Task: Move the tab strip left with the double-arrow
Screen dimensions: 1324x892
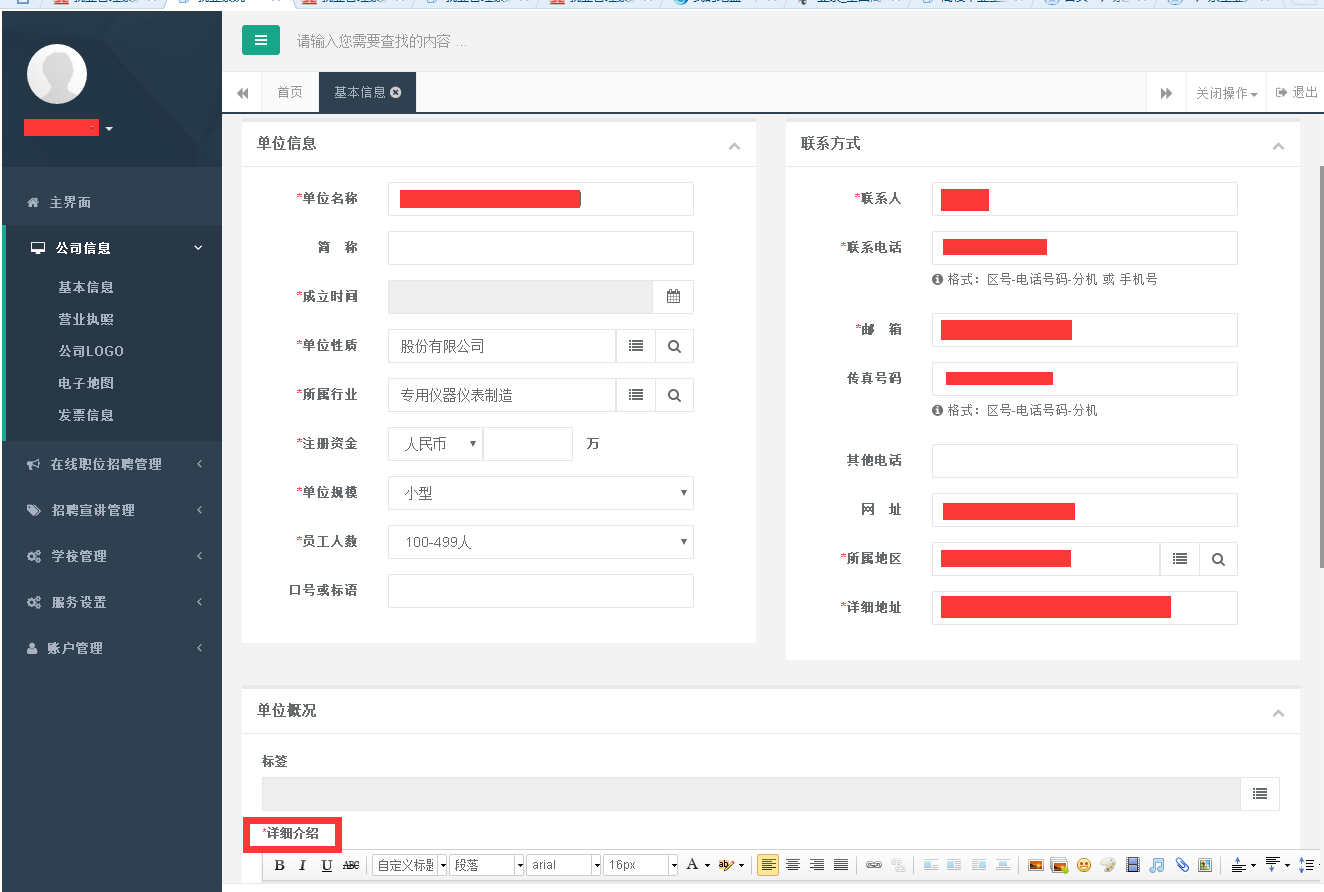Action: point(242,92)
